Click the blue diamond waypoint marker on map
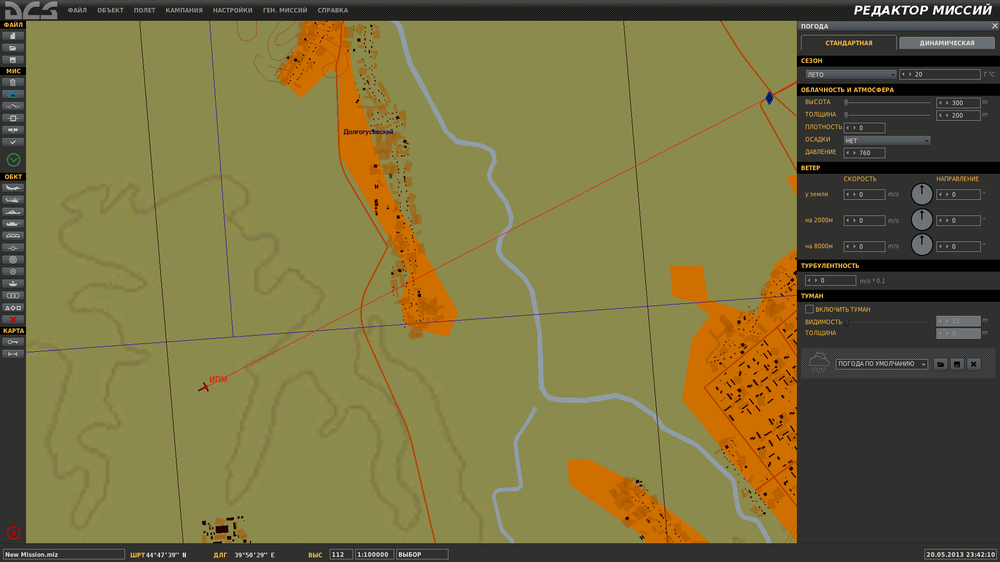The height and width of the screenshot is (562, 1000). [x=769, y=98]
